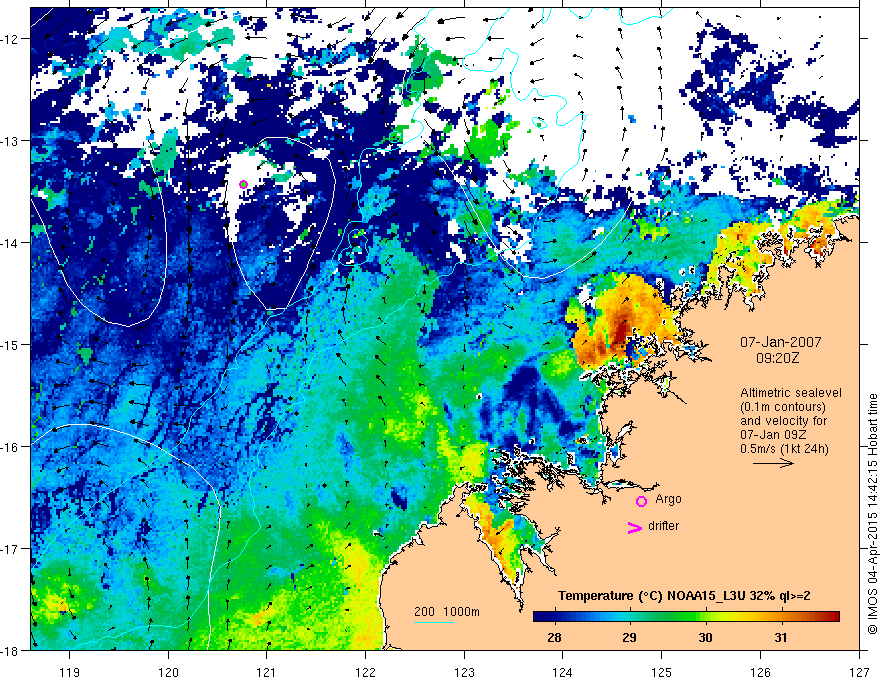Screen dimensions: 880x680
Task: Click the IMOS copyright timestamp text
Action: (x=872, y=514)
